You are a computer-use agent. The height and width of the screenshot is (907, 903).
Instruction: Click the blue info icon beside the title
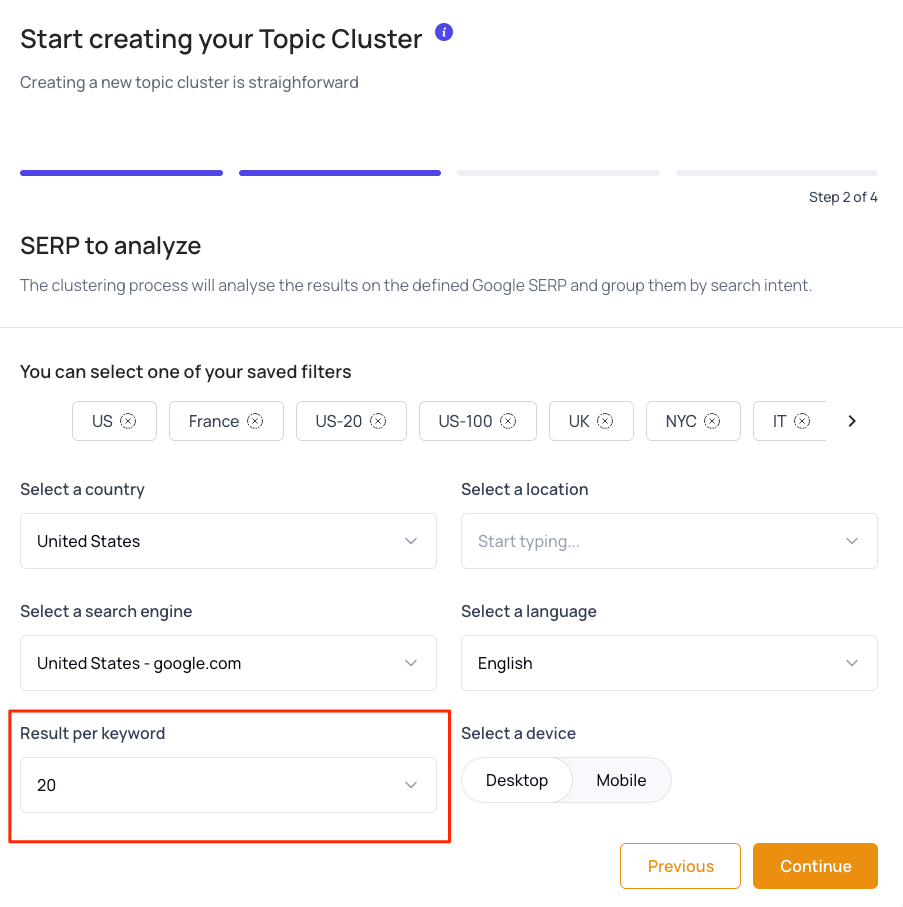click(x=444, y=32)
